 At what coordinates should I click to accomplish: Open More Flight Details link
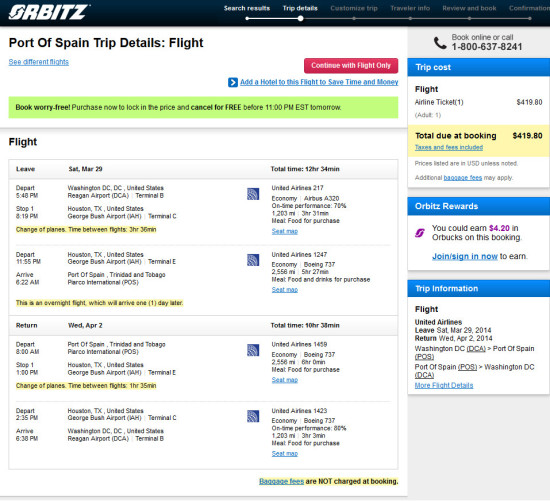(444, 386)
